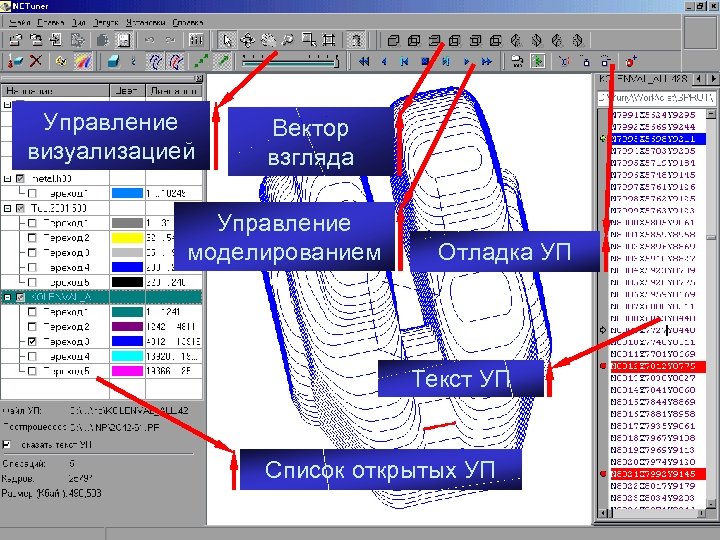Select the magnifier zoom tool
The width and height of the screenshot is (720, 540).
point(288,40)
